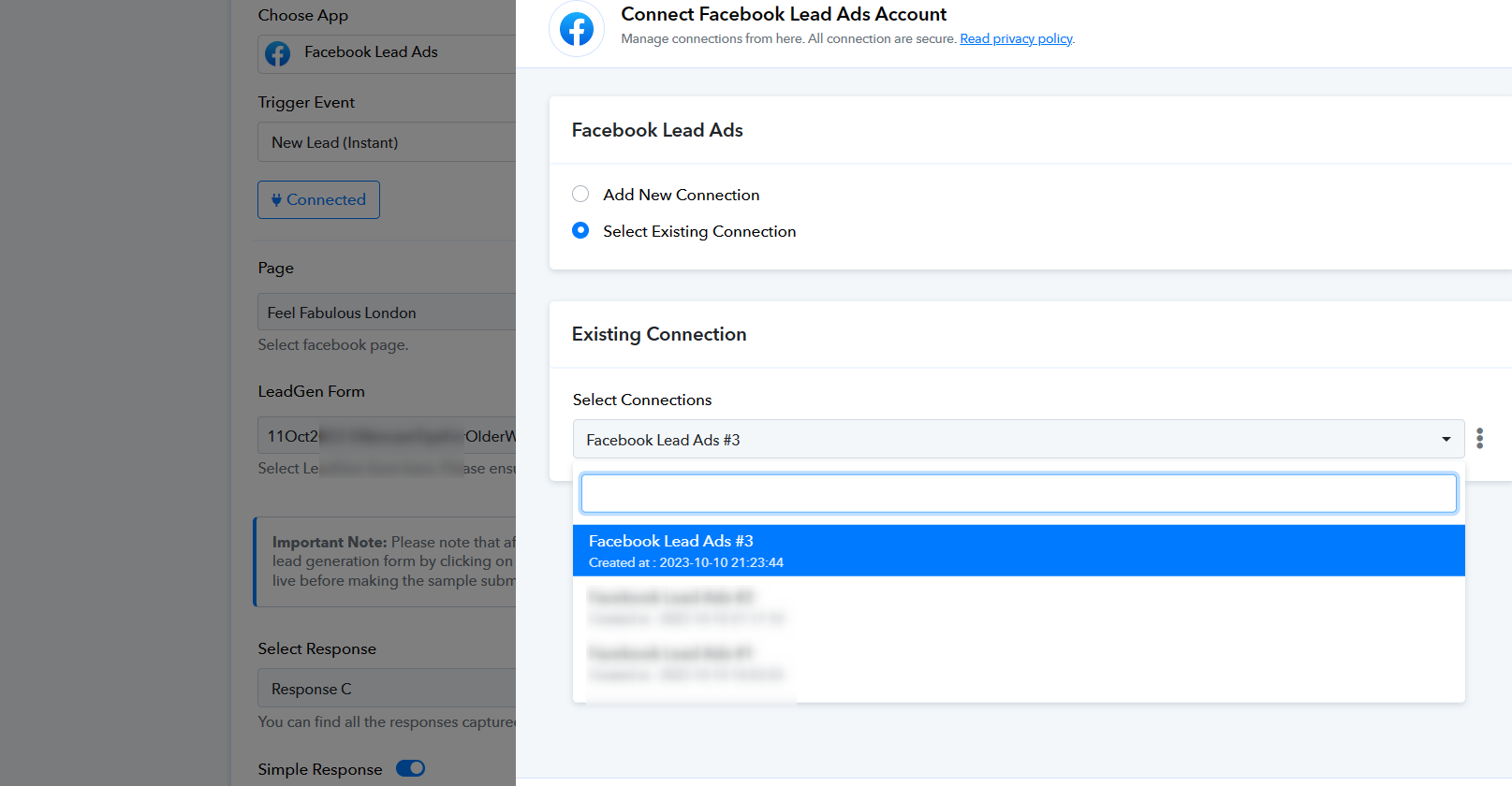
Task: Toggle the Simple Response switch
Action: [x=410, y=768]
